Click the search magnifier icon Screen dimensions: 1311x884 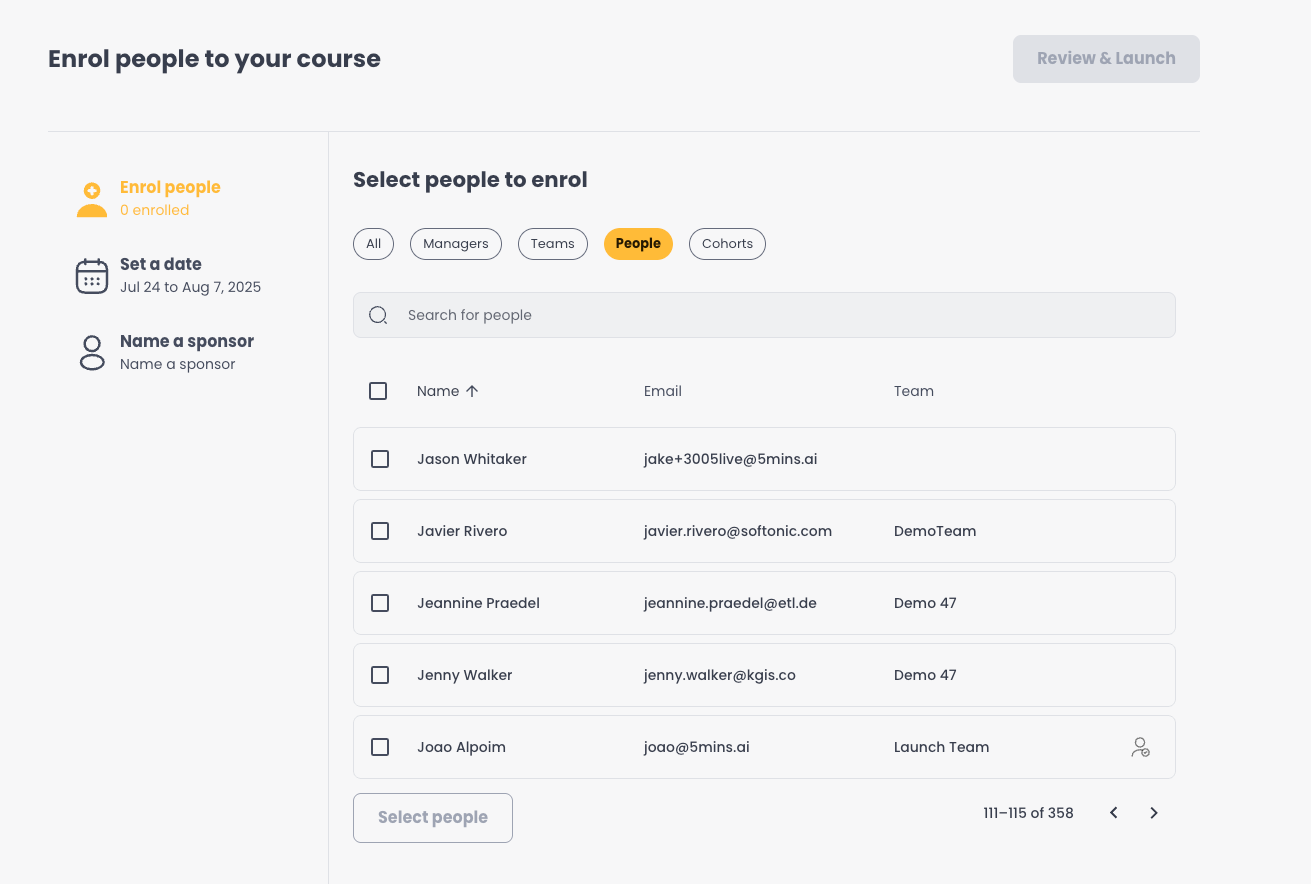(378, 315)
